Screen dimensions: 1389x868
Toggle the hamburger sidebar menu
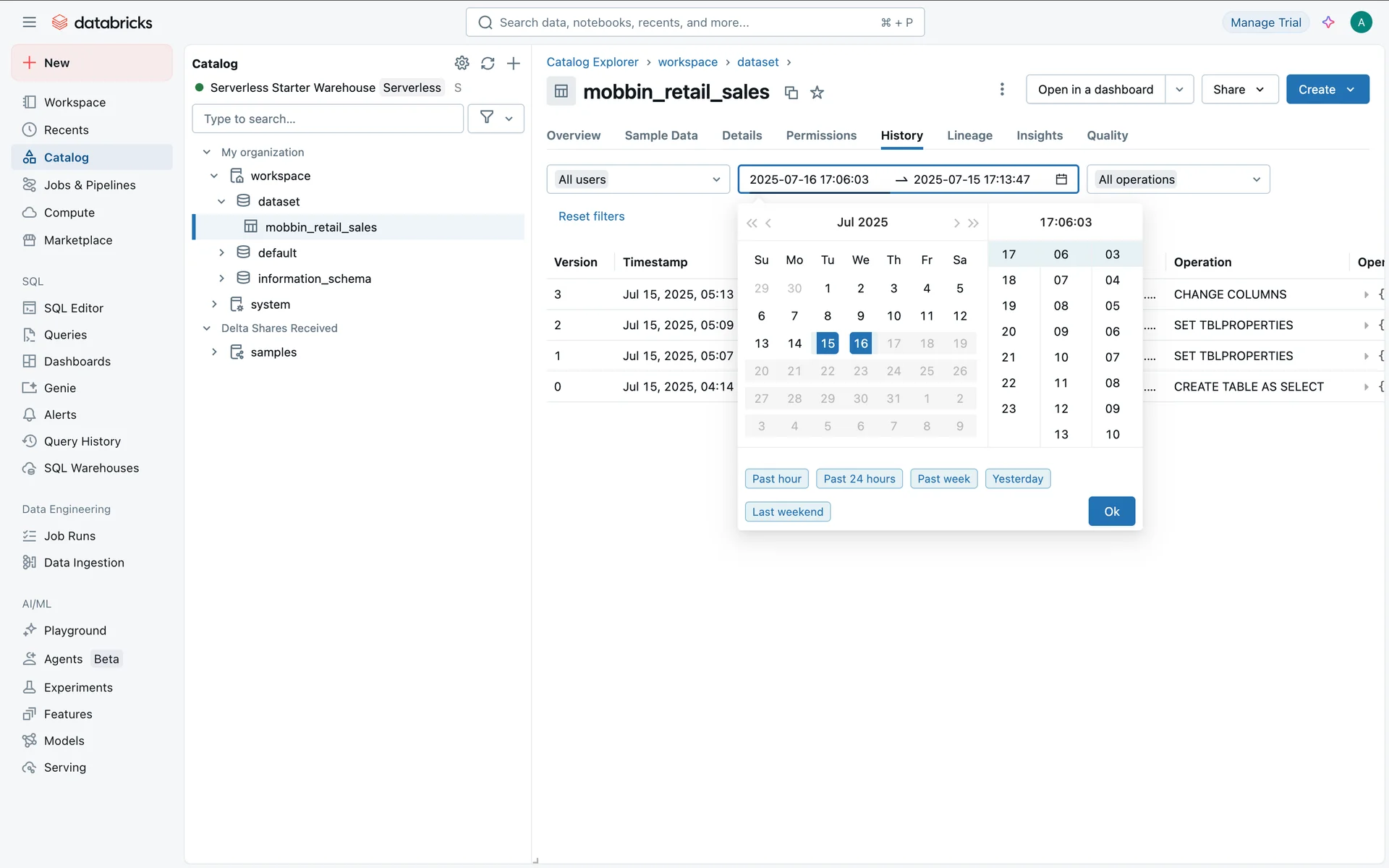[29, 22]
